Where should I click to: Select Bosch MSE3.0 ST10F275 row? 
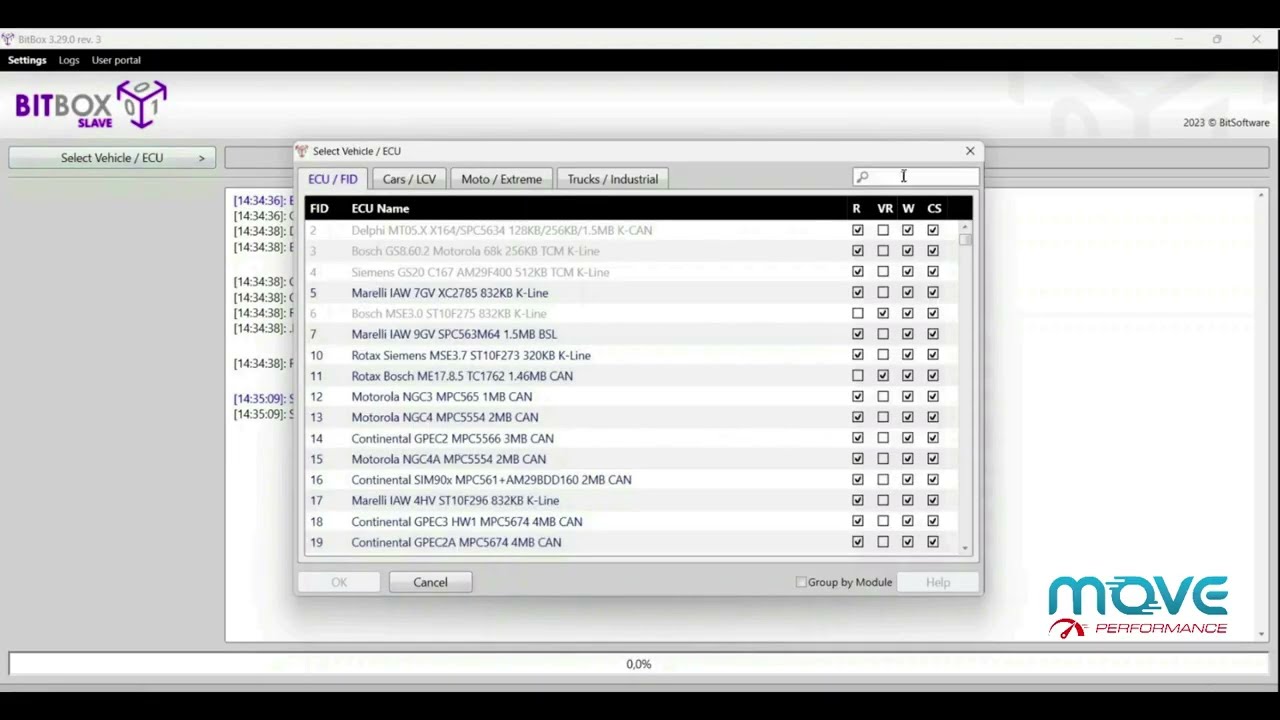tap(631, 313)
